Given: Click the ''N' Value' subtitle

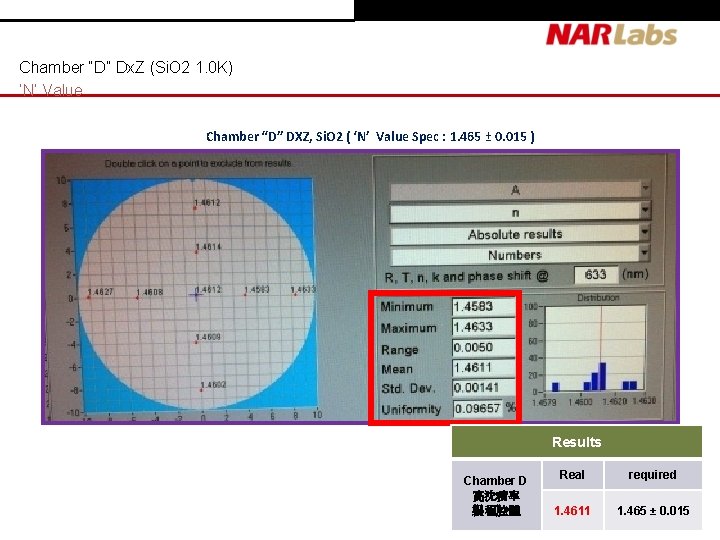Looking at the screenshot, I should click(51, 89).
